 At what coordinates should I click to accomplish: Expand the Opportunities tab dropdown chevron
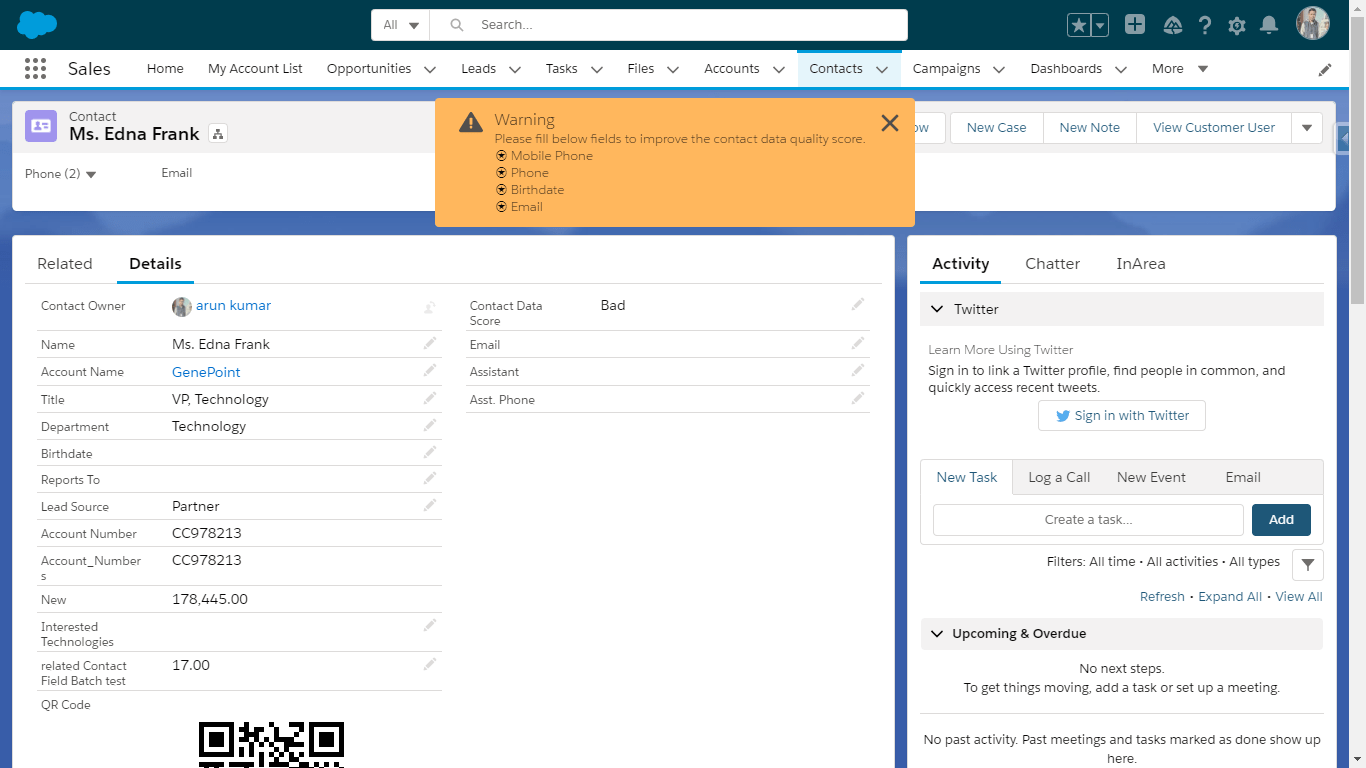pos(430,70)
